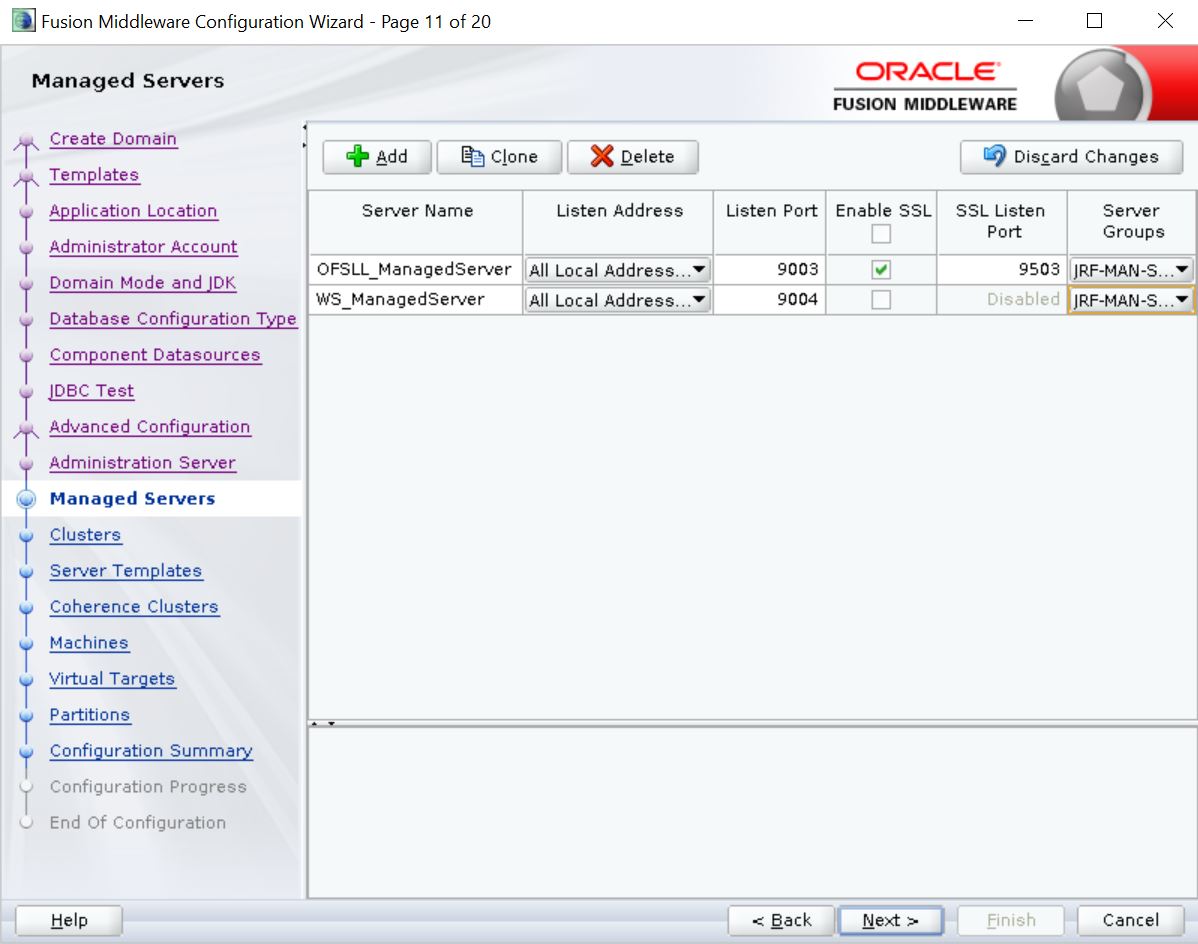Open Server Groups dropdown for OFSLL_ManagedServer
Viewport: 1198px width, 944px height.
click(1131, 270)
